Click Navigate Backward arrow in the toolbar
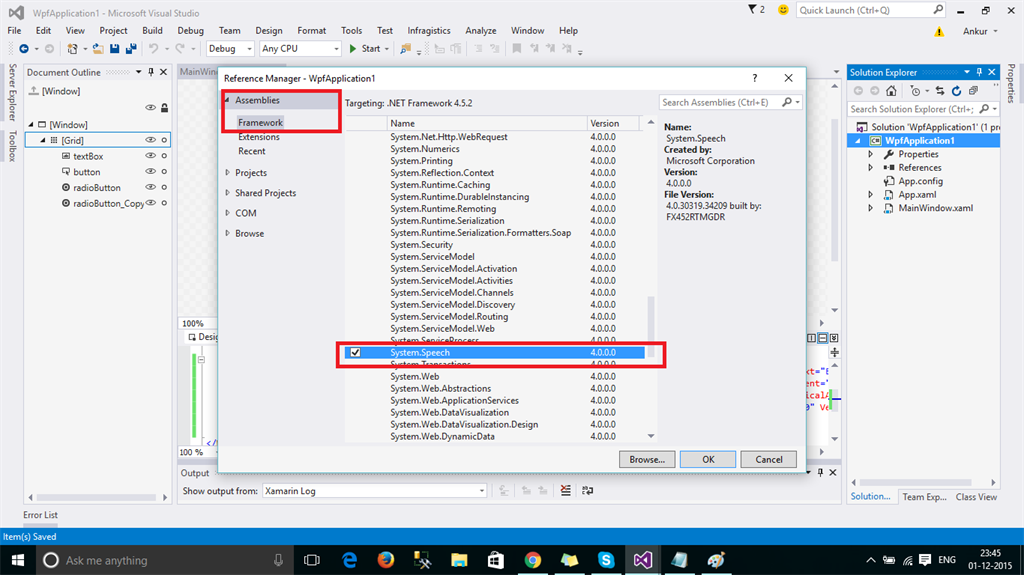Image resolution: width=1024 pixels, height=575 pixels. [24, 49]
